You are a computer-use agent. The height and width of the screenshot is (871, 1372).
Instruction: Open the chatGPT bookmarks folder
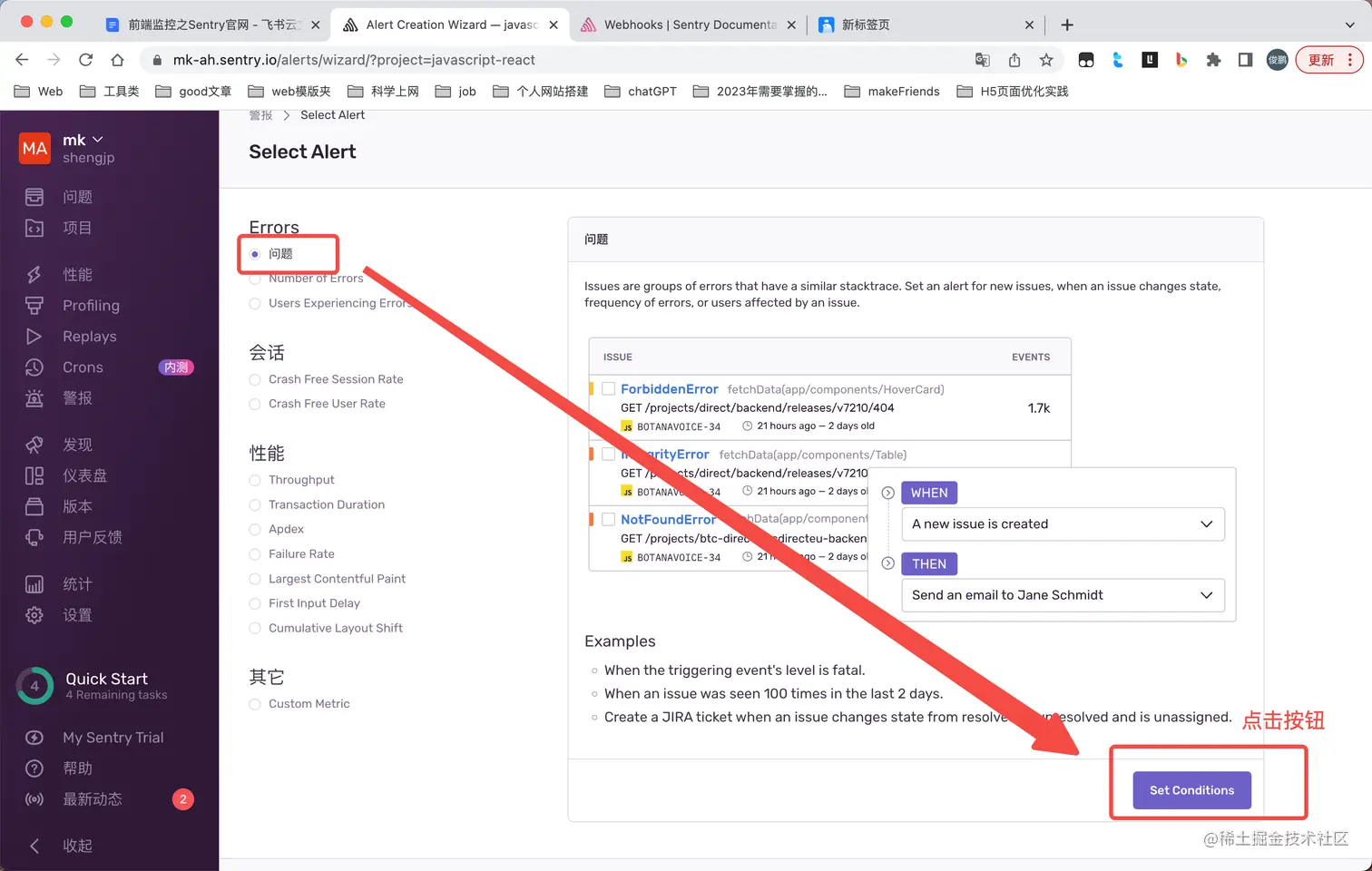click(x=641, y=91)
